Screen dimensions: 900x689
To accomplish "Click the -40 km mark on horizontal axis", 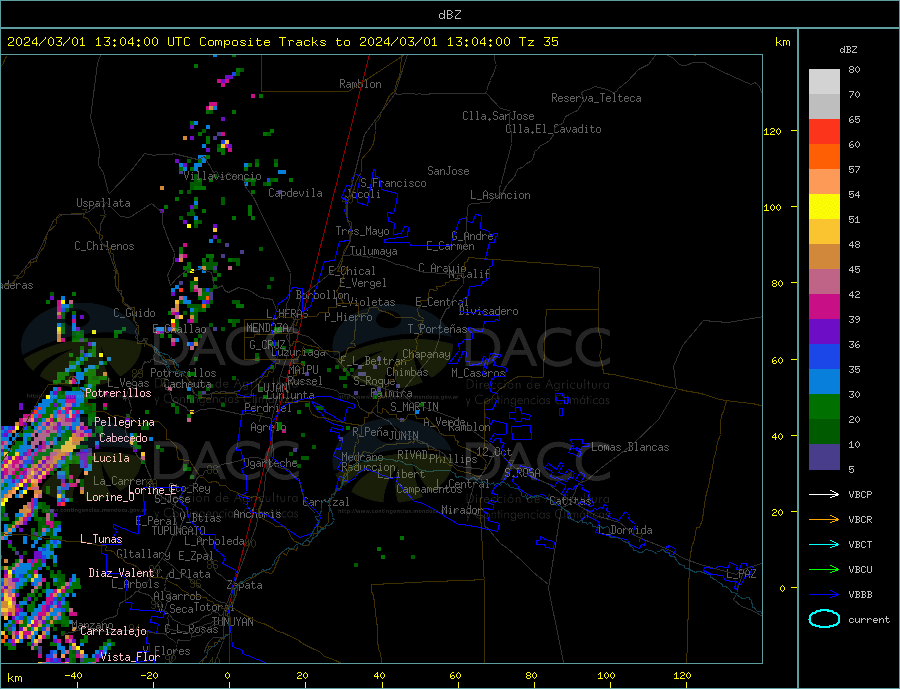I will point(73,676).
